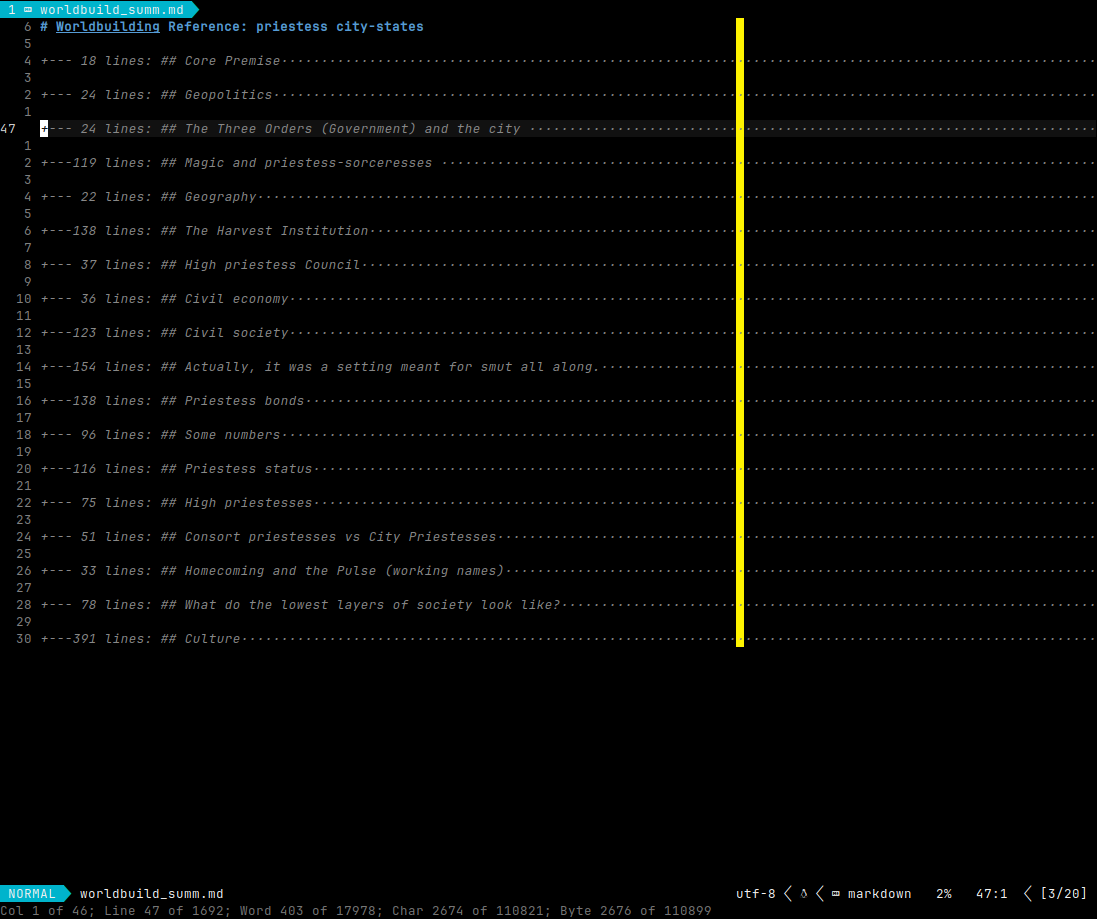Open the High priestess Council fold
This screenshot has height=919, width=1097.
(568, 265)
